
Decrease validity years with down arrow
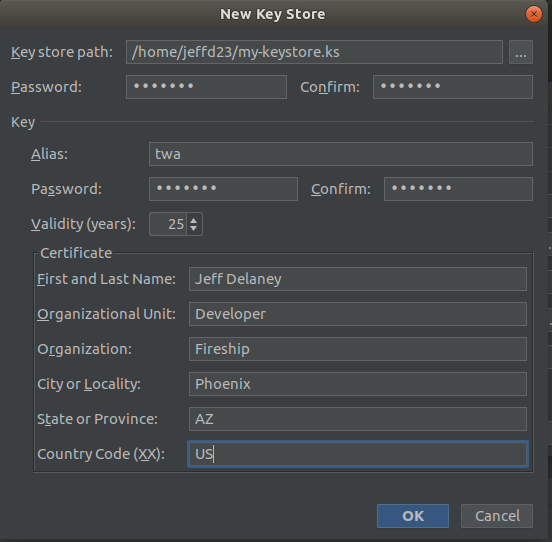194,228
